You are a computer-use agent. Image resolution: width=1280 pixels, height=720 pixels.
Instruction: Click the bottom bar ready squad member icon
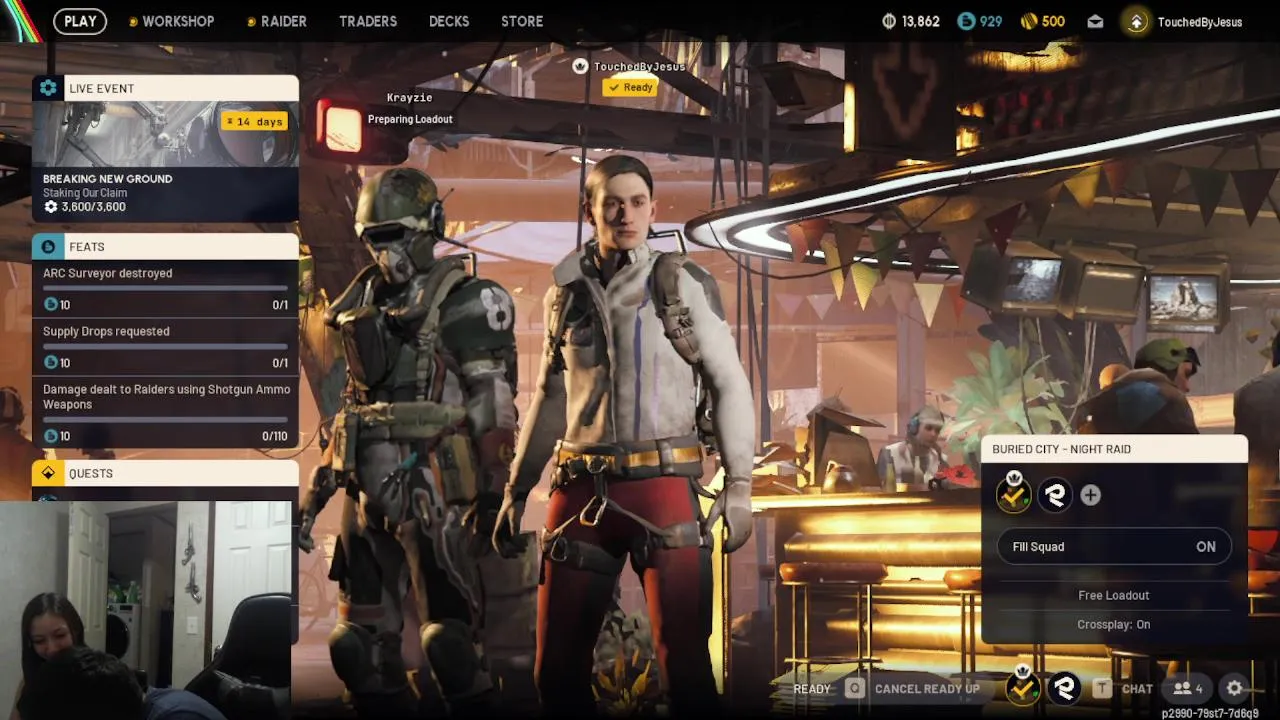[1022, 686]
